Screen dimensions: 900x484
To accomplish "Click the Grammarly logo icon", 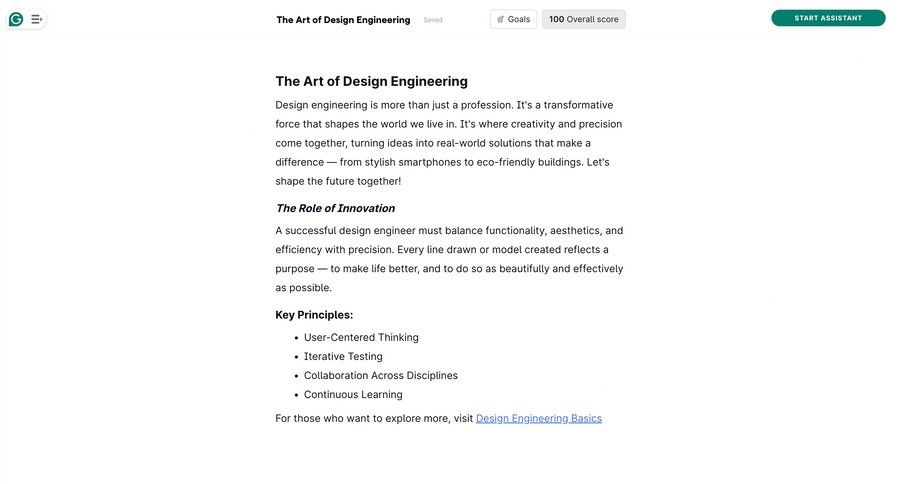I will point(16,19).
